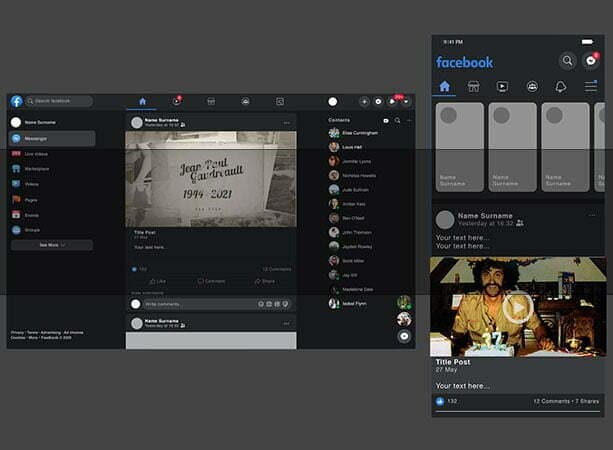Click Comment button on desktop post
This screenshot has width=613, height=450.
211,281
